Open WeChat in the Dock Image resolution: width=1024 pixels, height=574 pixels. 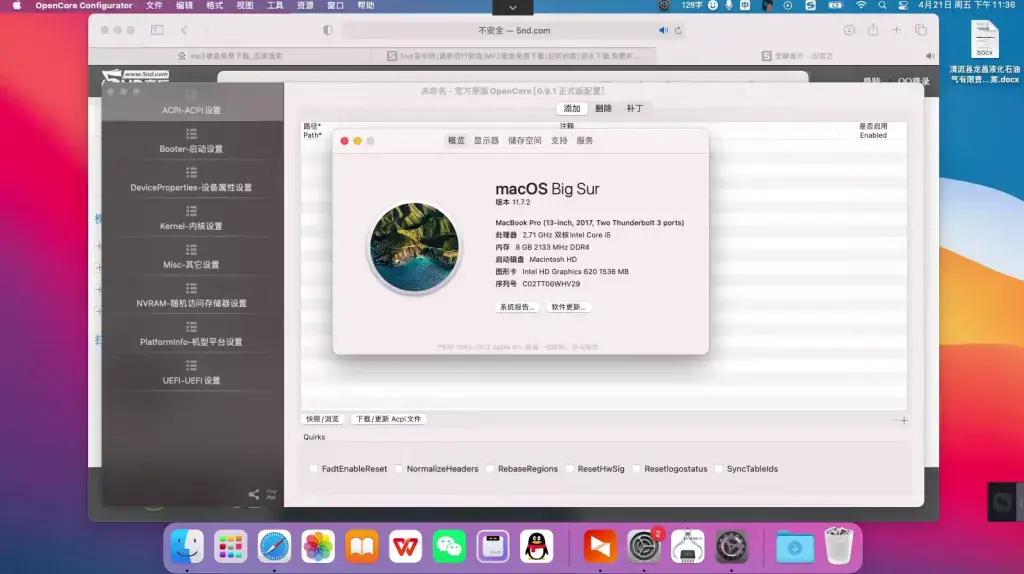pyautogui.click(x=449, y=546)
